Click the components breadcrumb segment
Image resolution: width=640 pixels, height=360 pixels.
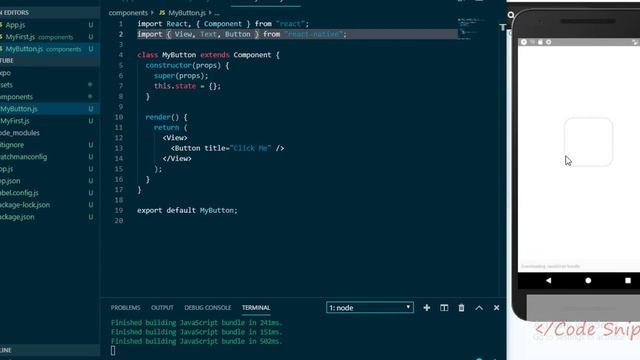point(128,13)
